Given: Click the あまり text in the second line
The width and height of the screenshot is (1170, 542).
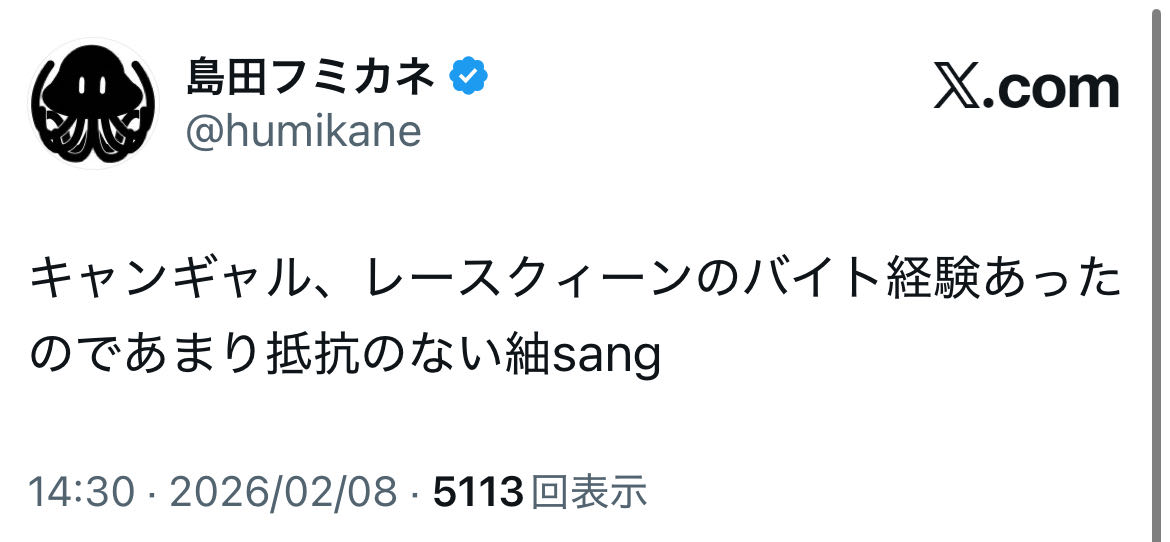Looking at the screenshot, I should (x=195, y=355).
